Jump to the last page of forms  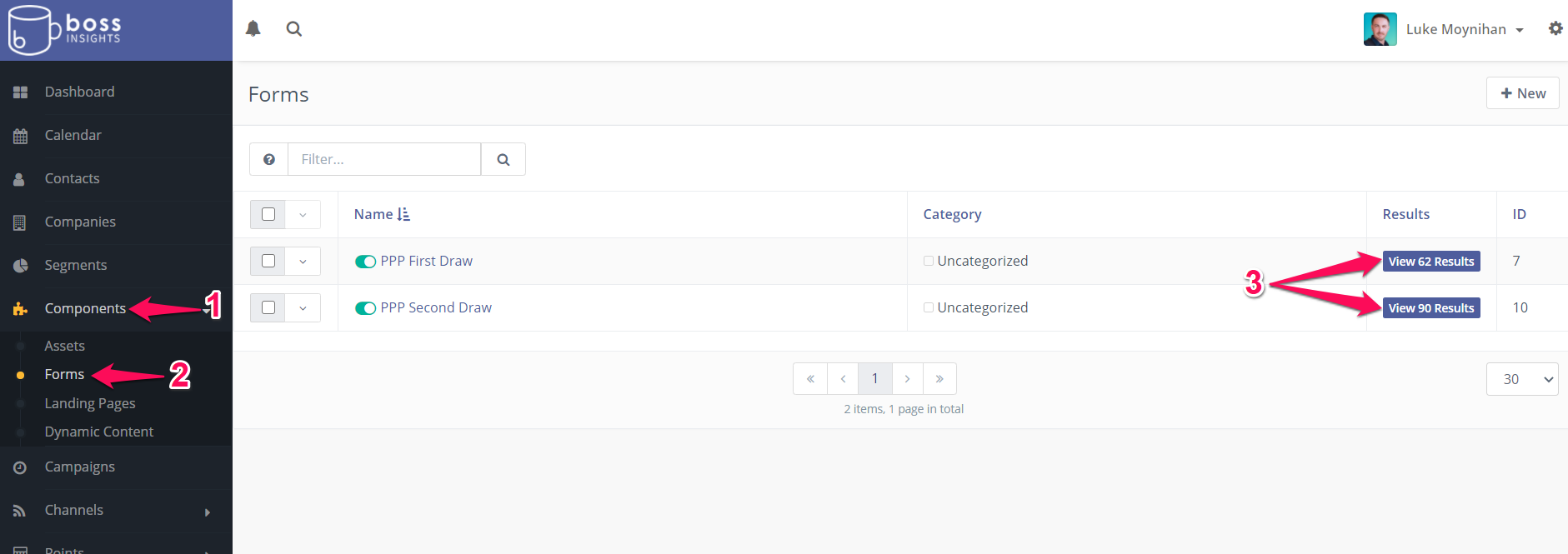939,379
